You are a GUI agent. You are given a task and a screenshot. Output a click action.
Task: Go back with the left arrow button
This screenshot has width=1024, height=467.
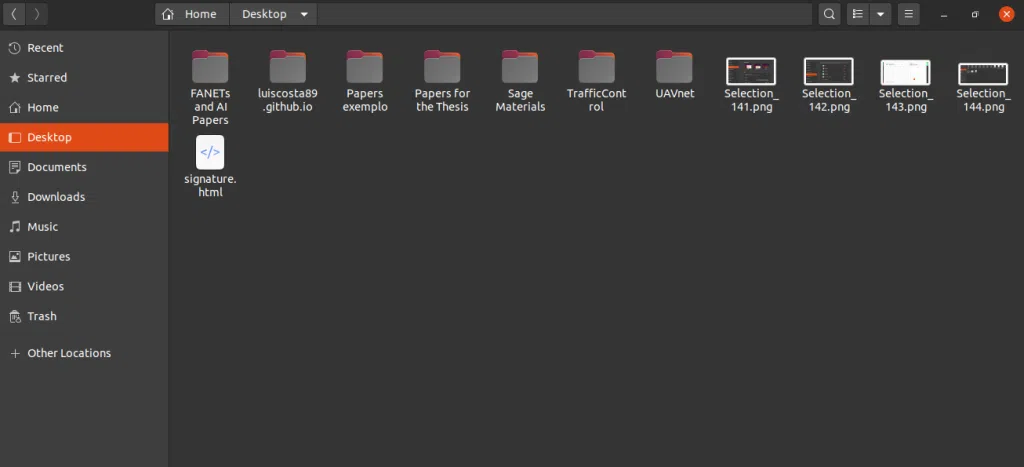point(14,14)
